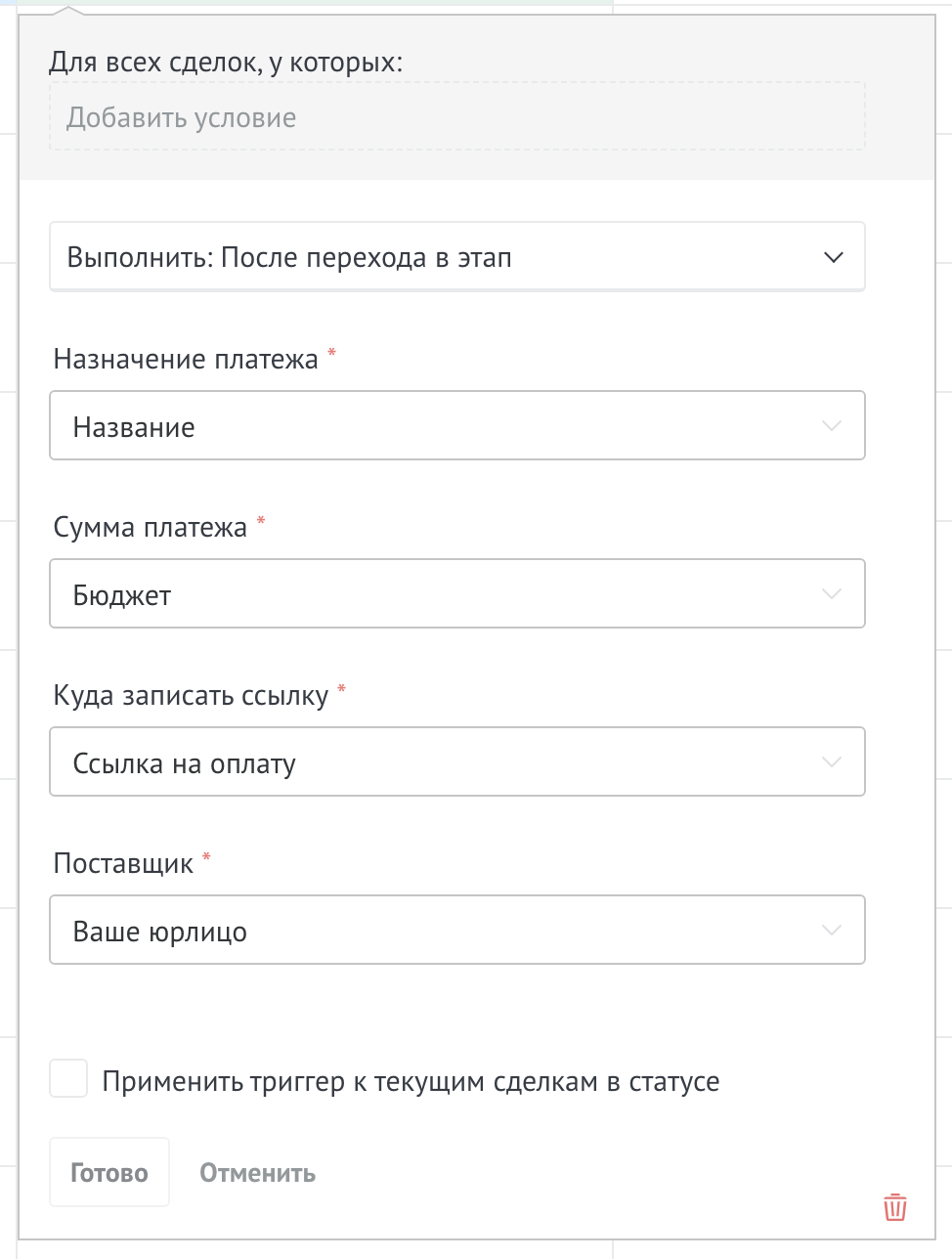Click chevron arrow in the Название field
Viewport: 952px width, 1259px height.
(x=832, y=426)
